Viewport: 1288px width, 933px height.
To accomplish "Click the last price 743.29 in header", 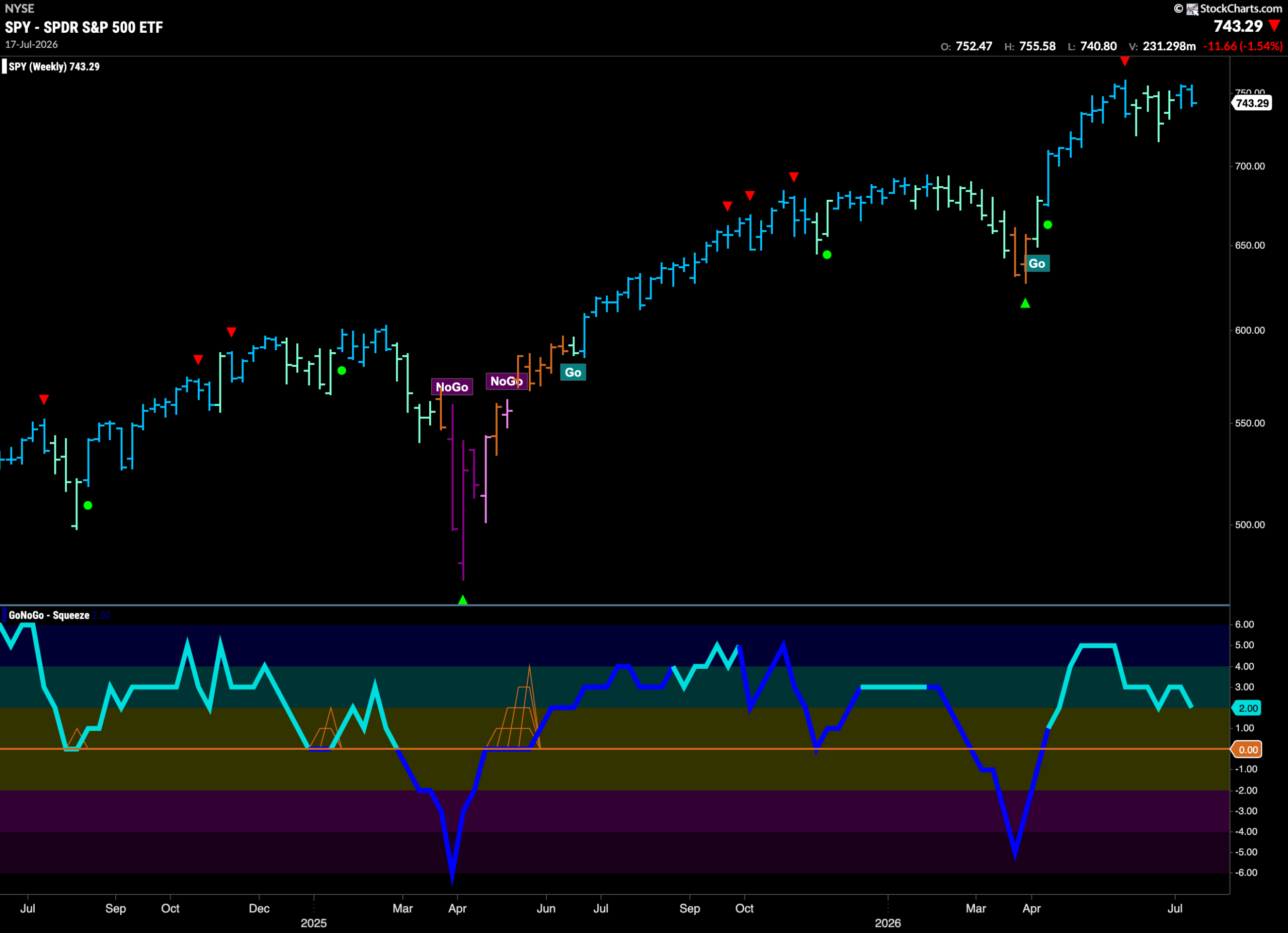I will [1238, 26].
